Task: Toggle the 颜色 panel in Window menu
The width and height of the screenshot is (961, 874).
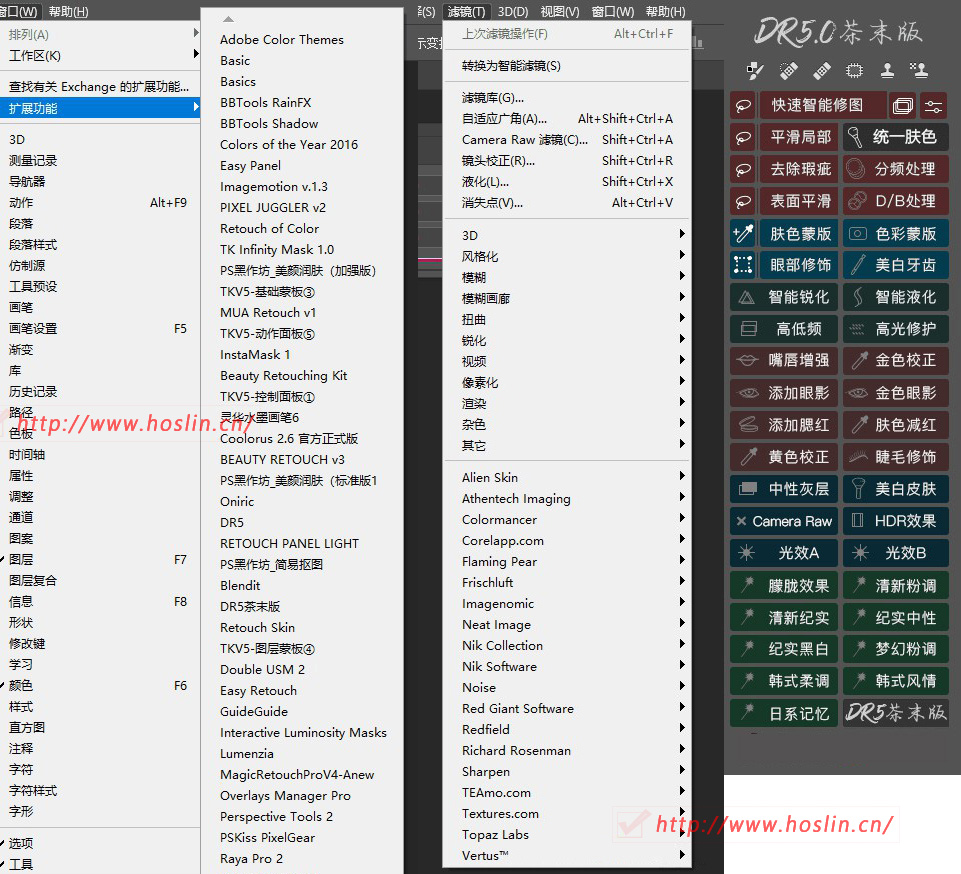Action: coord(100,686)
